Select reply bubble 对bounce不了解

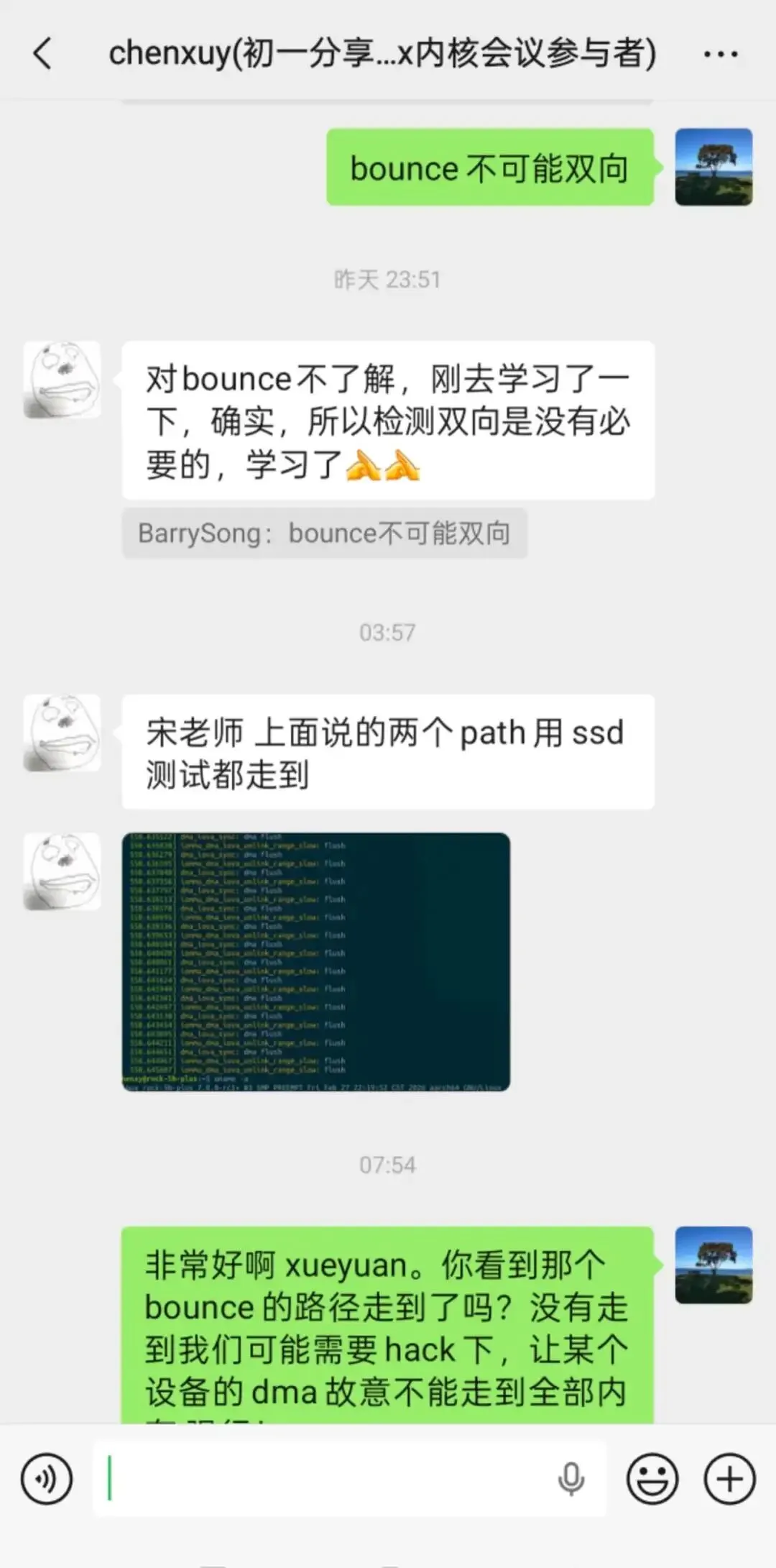click(388, 421)
